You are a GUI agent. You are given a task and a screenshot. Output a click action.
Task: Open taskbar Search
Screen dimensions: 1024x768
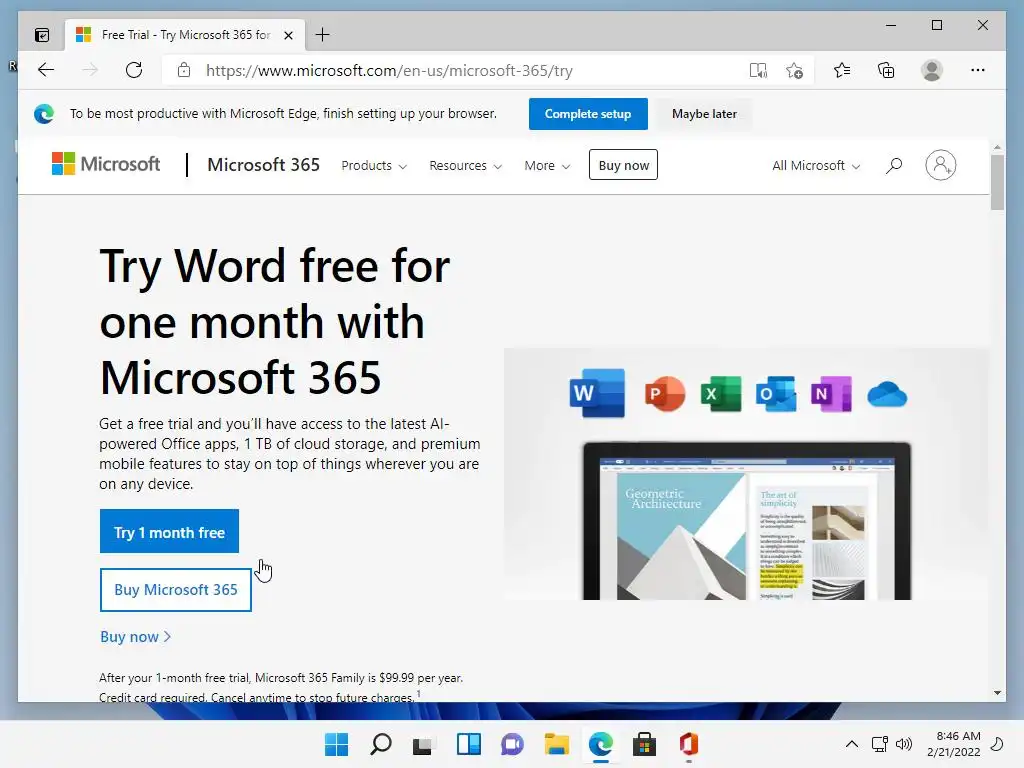point(381,744)
